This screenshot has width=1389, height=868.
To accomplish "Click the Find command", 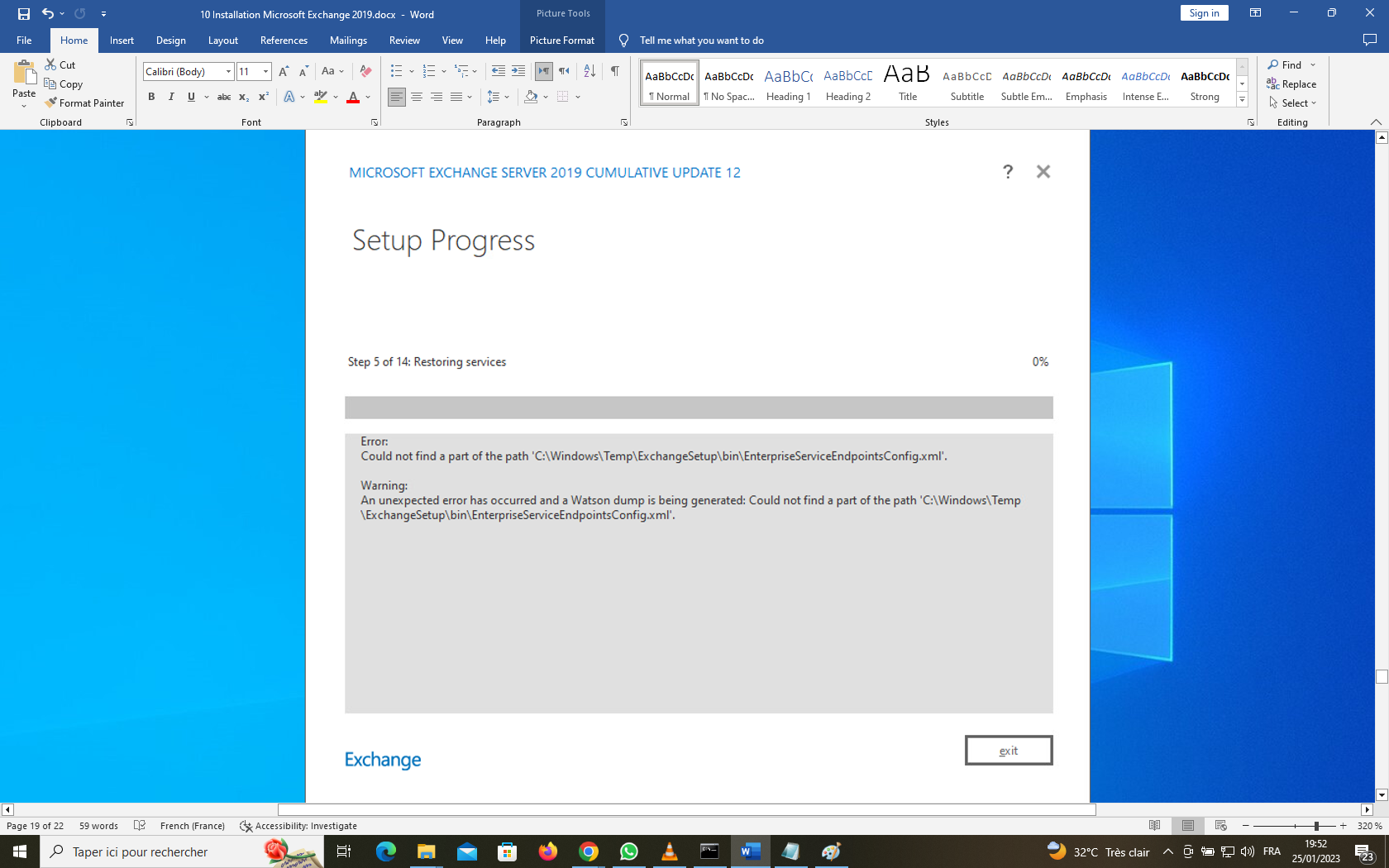I will [1284, 64].
